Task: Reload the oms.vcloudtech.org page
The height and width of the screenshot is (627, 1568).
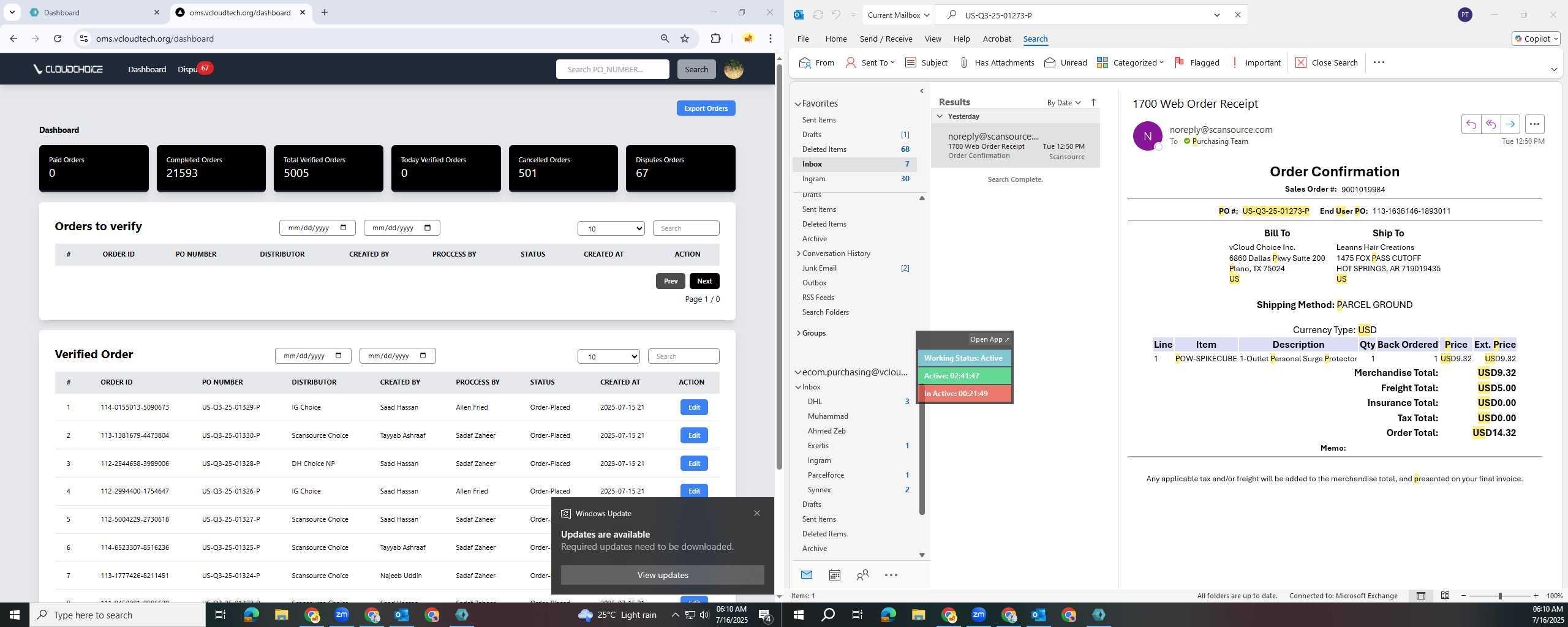Action: (58, 39)
